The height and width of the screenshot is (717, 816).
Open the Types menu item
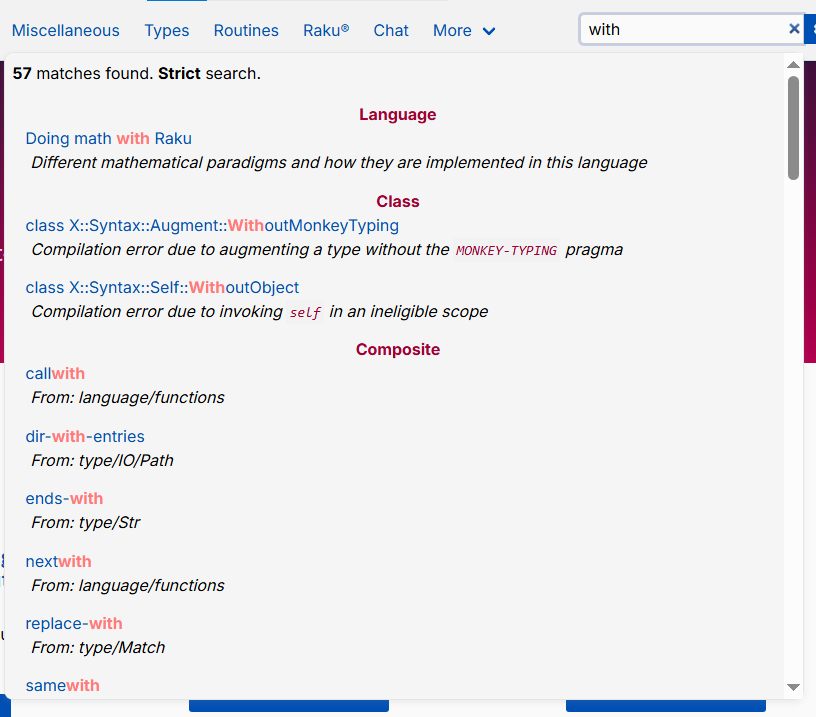(x=167, y=30)
